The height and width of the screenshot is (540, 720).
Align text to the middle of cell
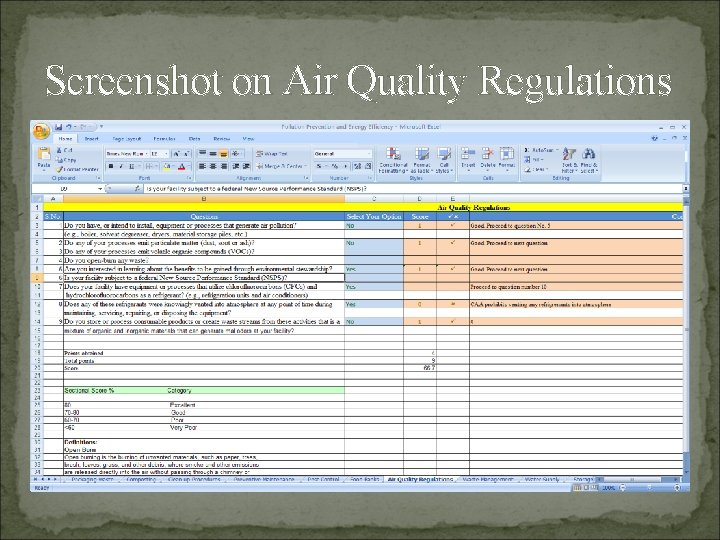click(x=213, y=153)
